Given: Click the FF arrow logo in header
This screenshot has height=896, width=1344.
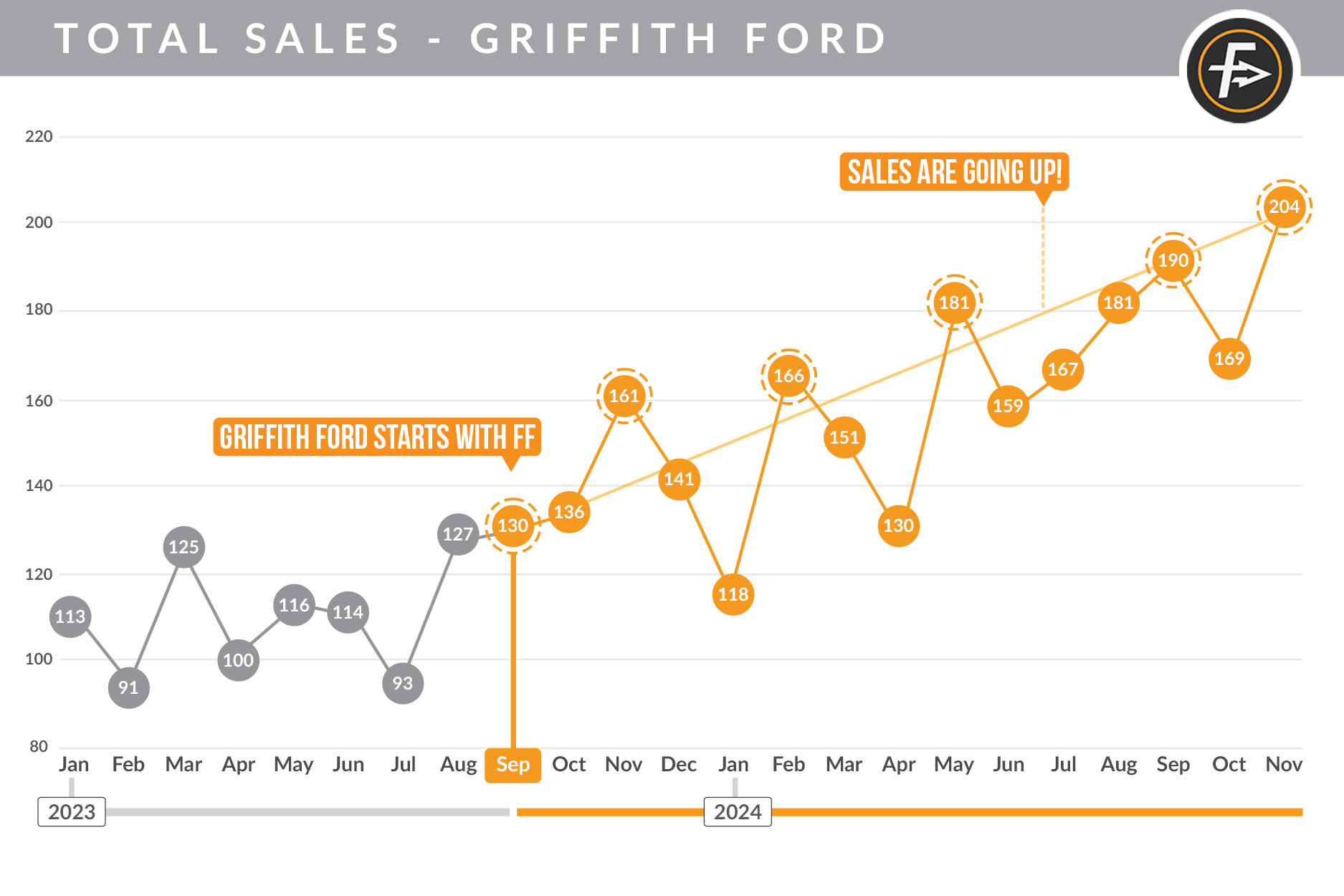Looking at the screenshot, I should click(1239, 71).
